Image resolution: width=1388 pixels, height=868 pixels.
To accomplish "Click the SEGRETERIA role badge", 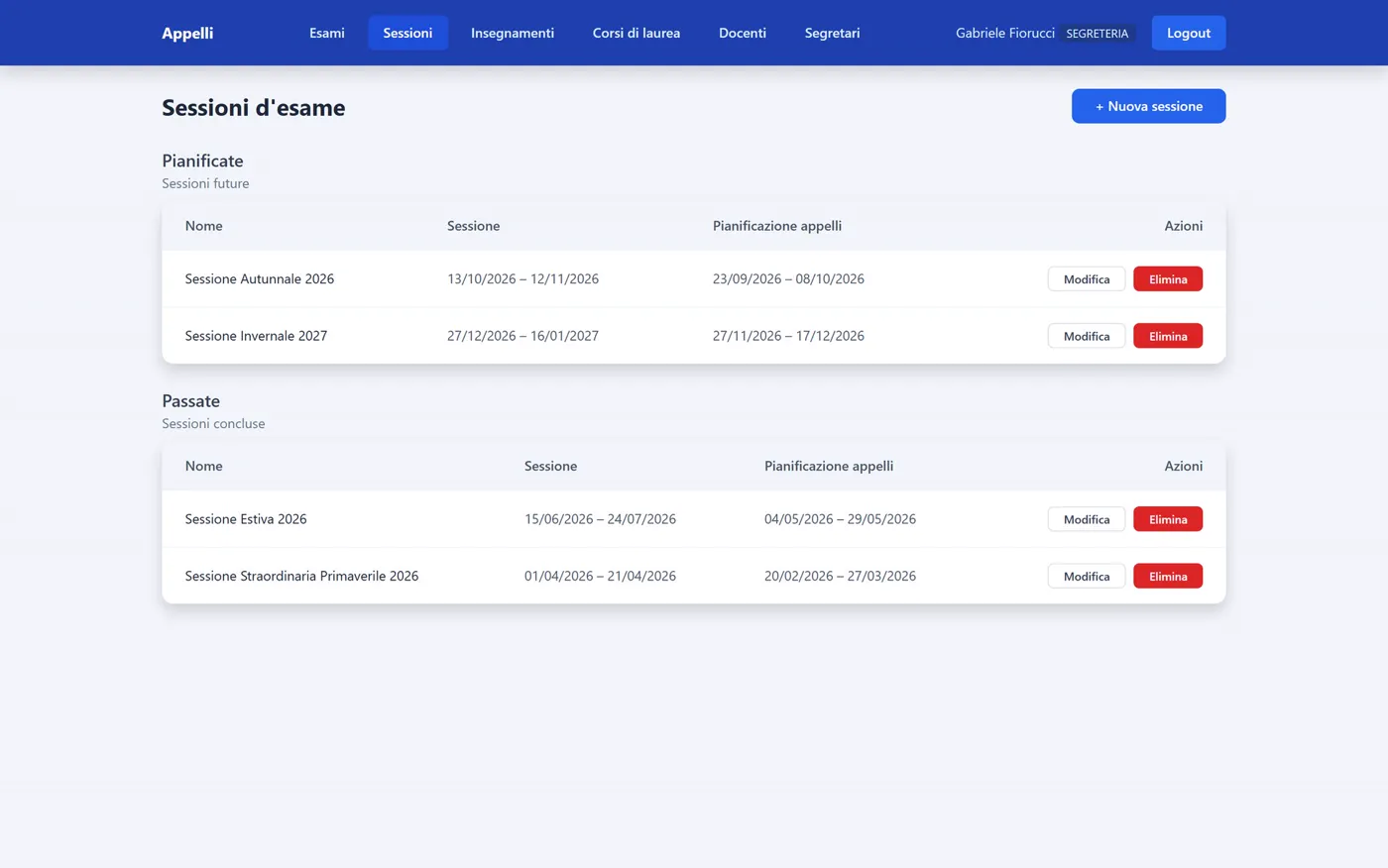I will (1098, 34).
